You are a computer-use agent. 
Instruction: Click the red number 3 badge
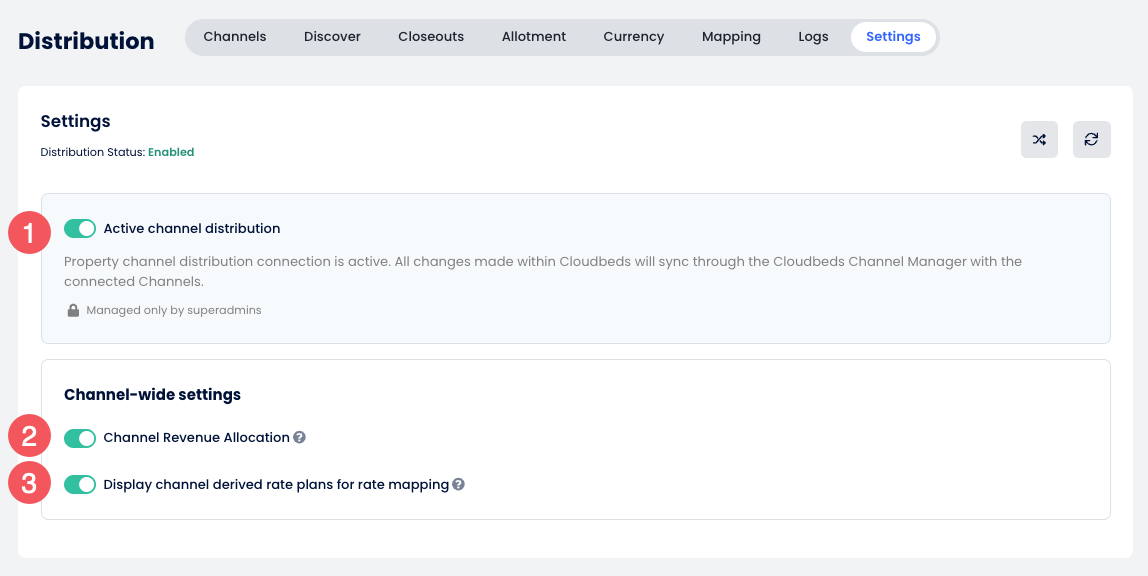[29, 484]
